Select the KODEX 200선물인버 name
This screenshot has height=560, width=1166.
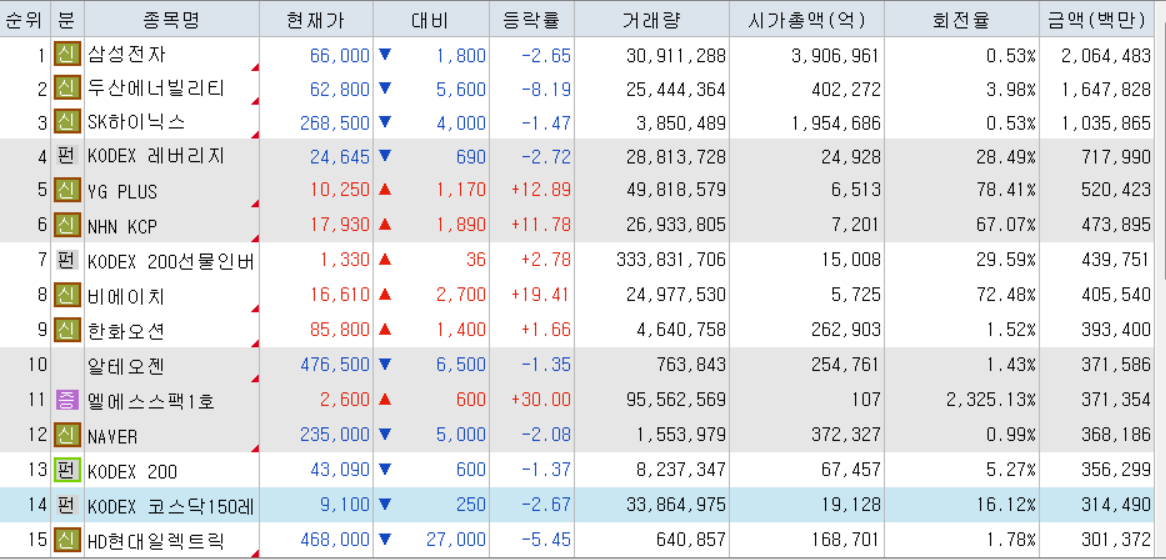pyautogui.click(x=172, y=261)
